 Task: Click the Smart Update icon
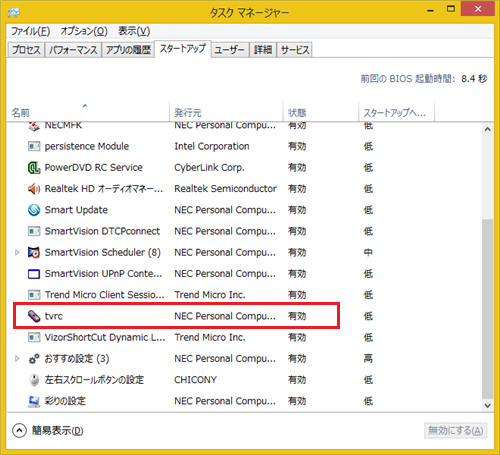pyautogui.click(x=34, y=210)
